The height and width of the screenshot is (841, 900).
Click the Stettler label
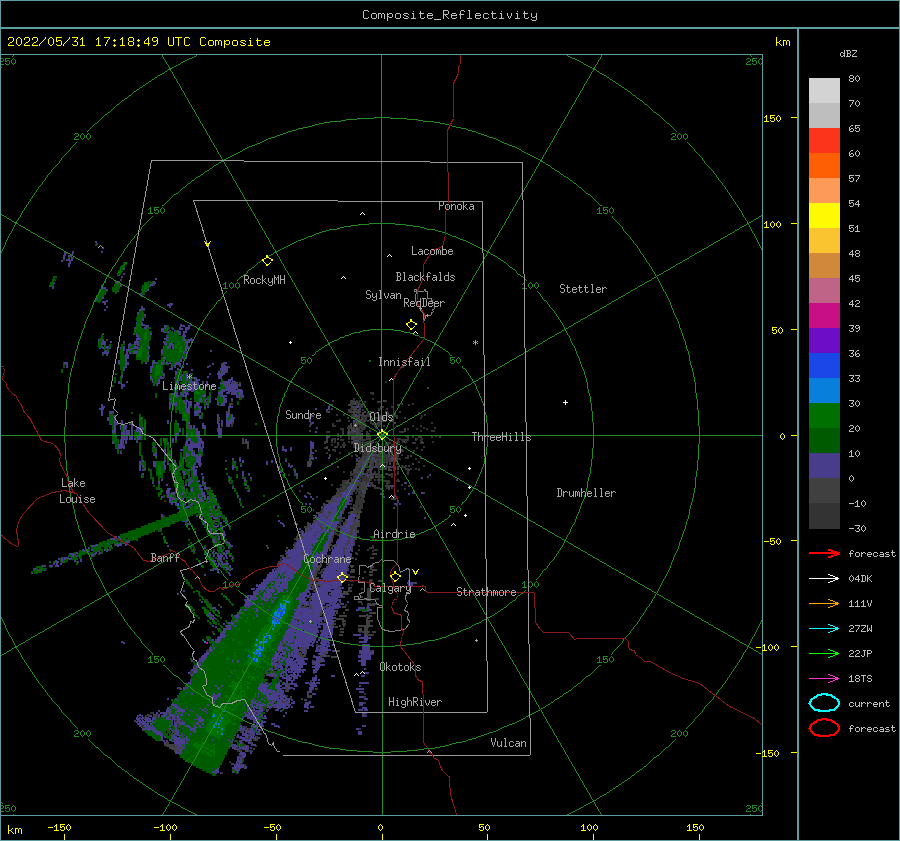coord(583,289)
